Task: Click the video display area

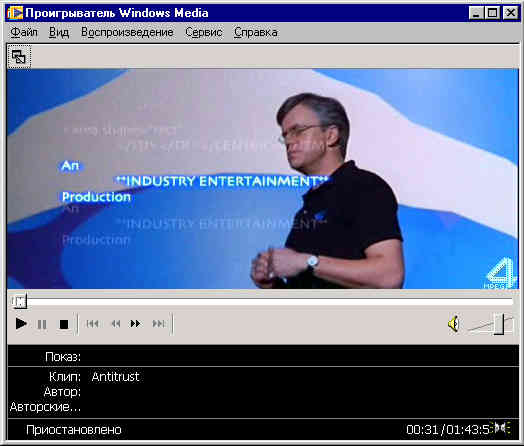Action: point(263,179)
